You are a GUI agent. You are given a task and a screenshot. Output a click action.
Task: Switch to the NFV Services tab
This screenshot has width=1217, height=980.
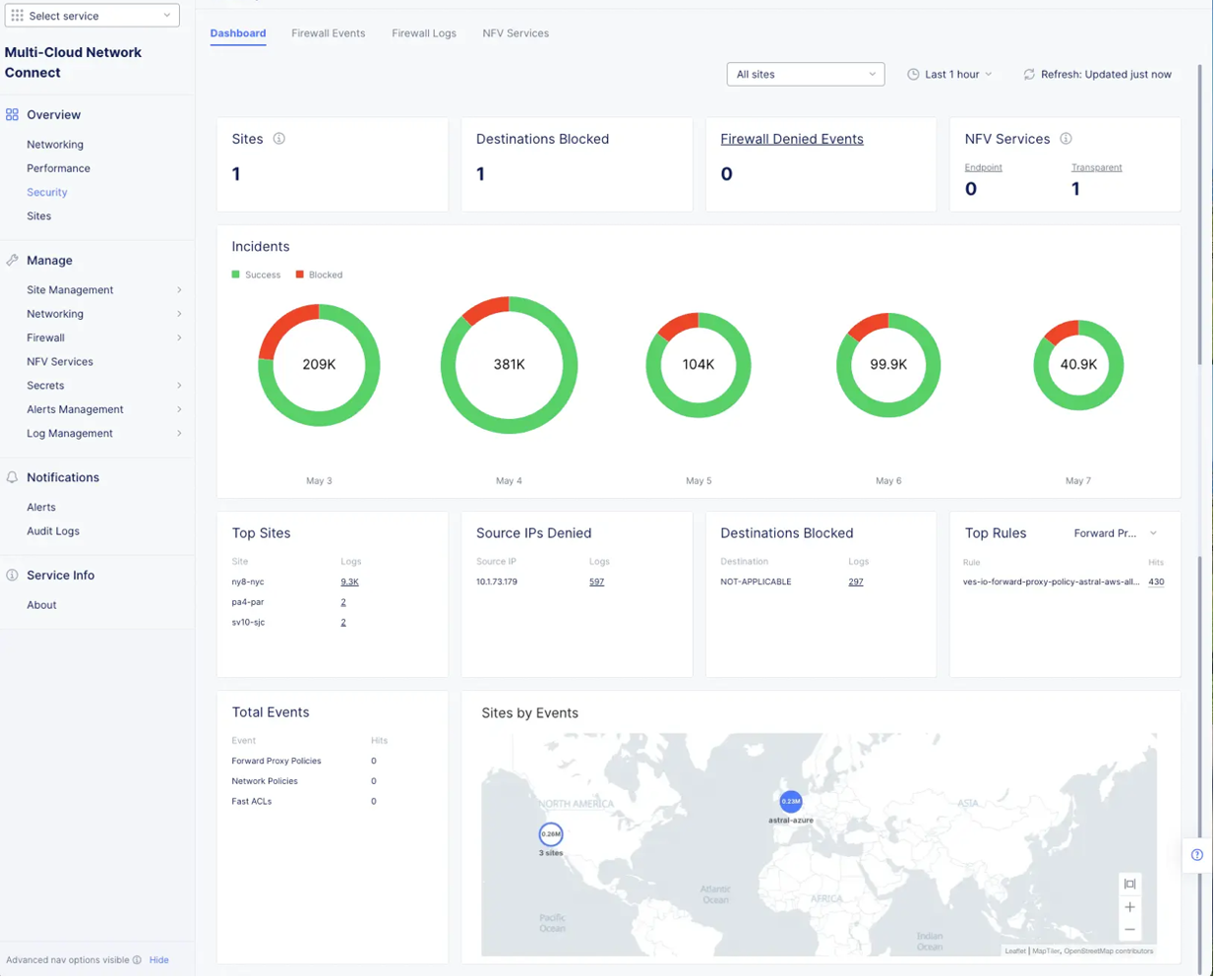517,33
